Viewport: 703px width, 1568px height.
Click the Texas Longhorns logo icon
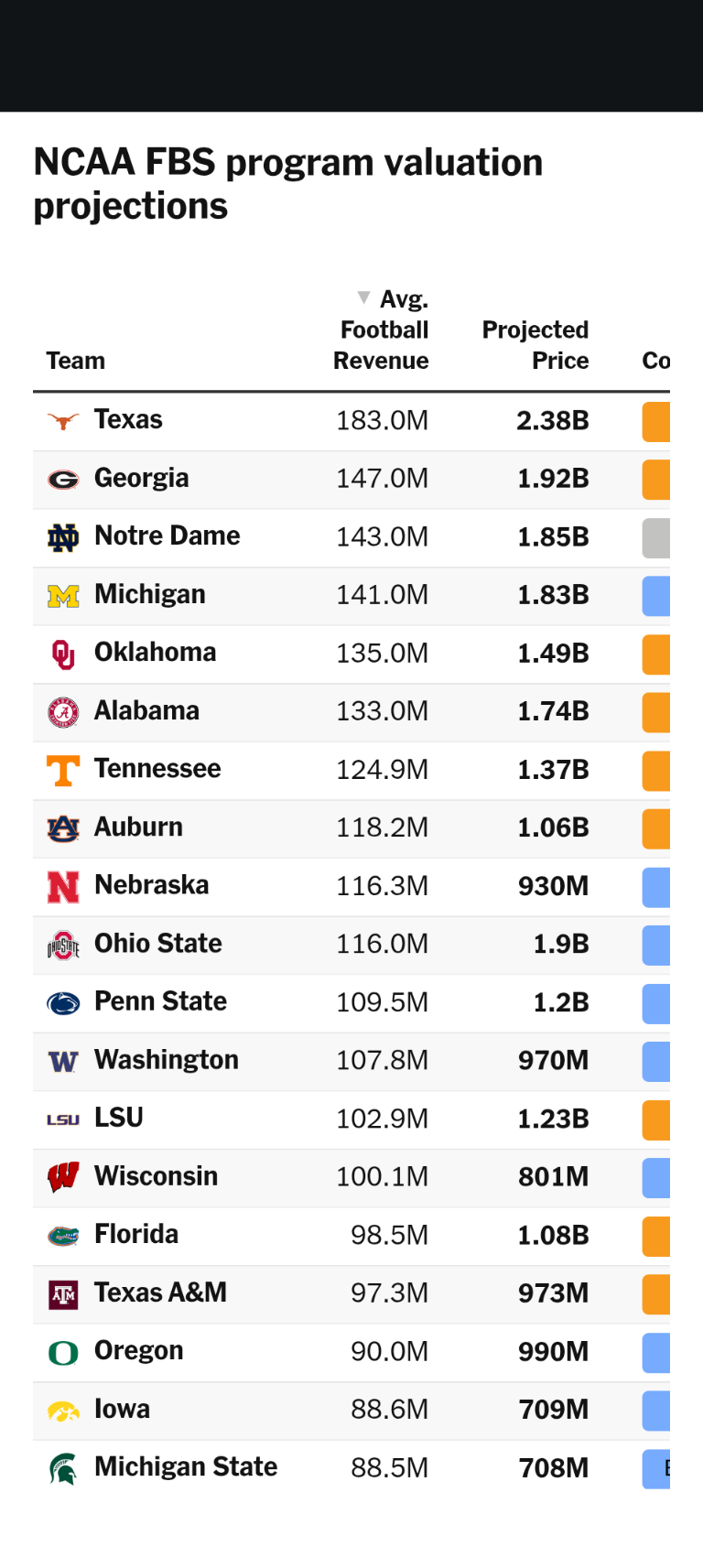(x=63, y=421)
